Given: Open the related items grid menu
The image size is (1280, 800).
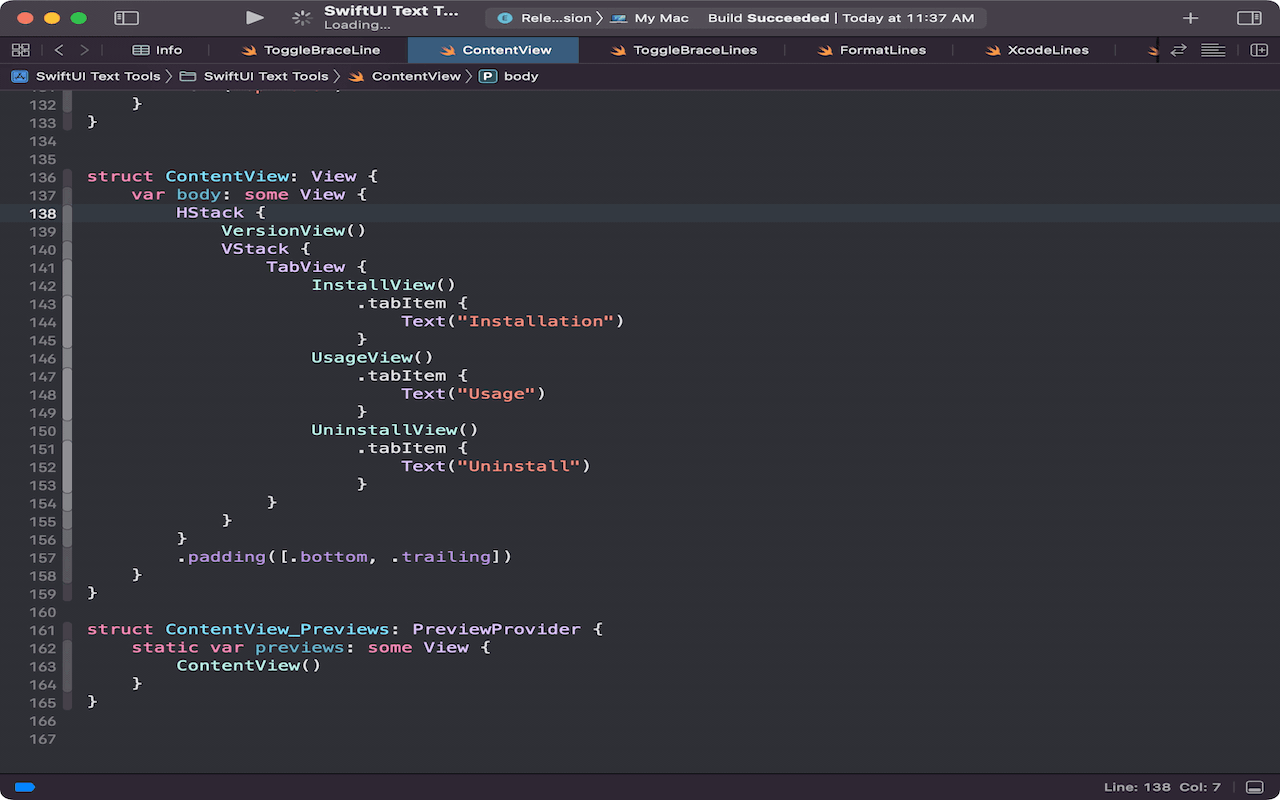Looking at the screenshot, I should 21,50.
